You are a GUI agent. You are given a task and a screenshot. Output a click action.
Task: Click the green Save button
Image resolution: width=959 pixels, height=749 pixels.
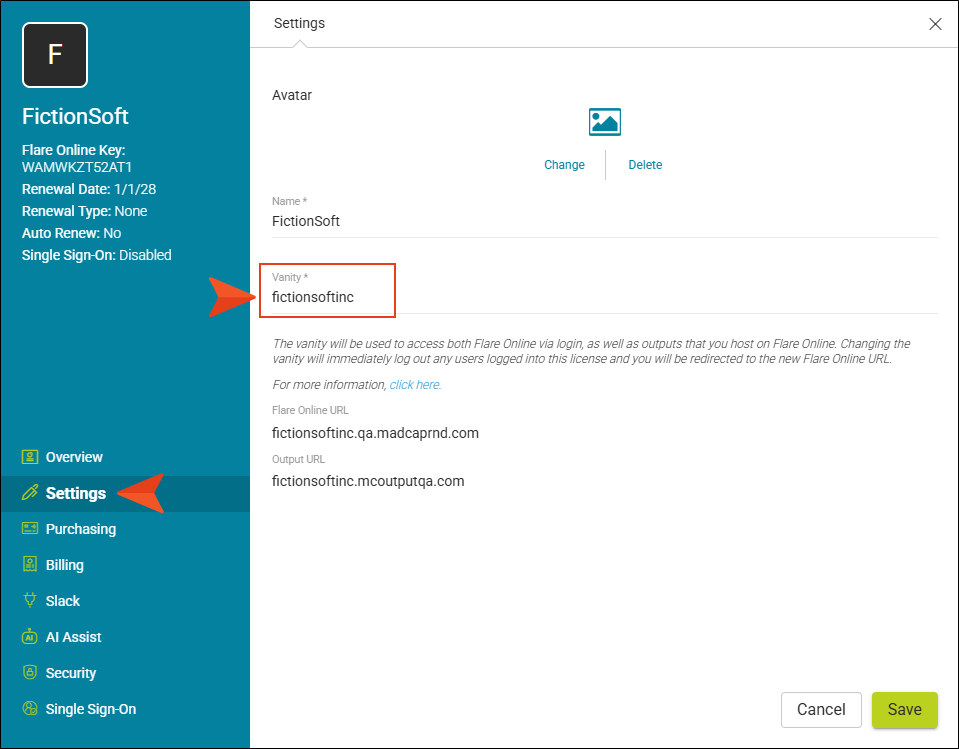click(x=905, y=709)
